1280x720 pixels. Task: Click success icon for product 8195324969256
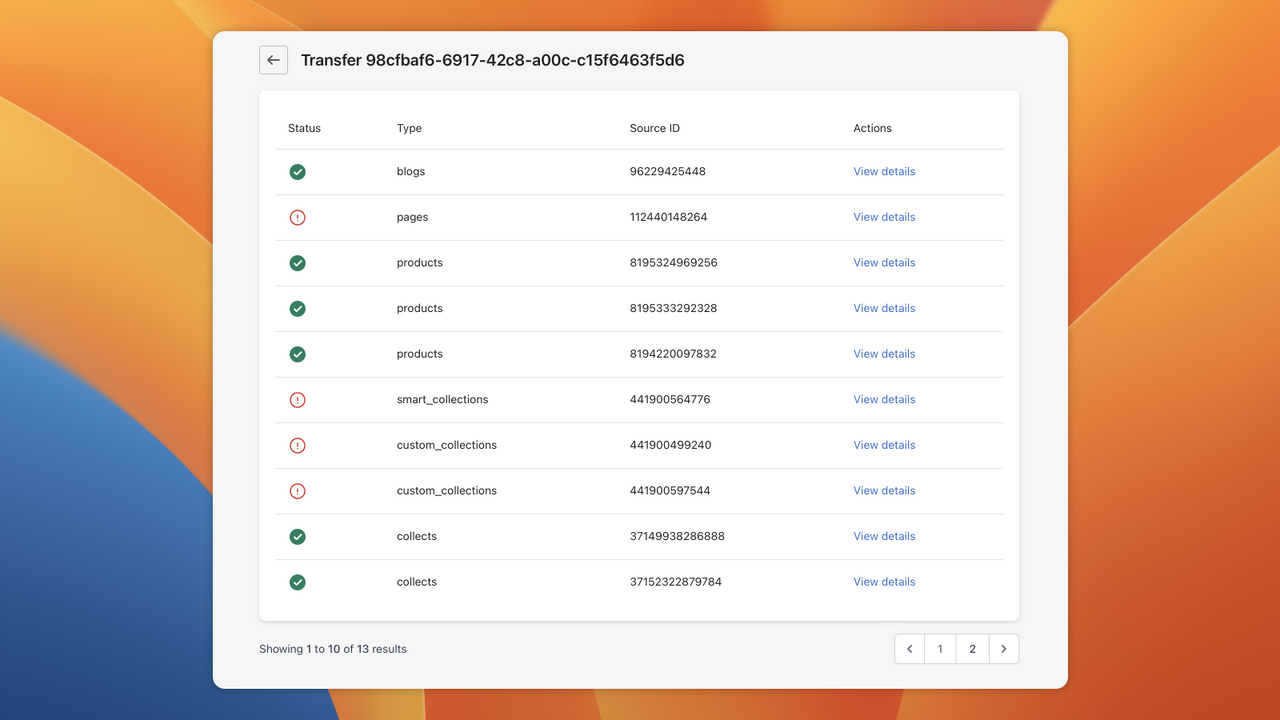(297, 263)
